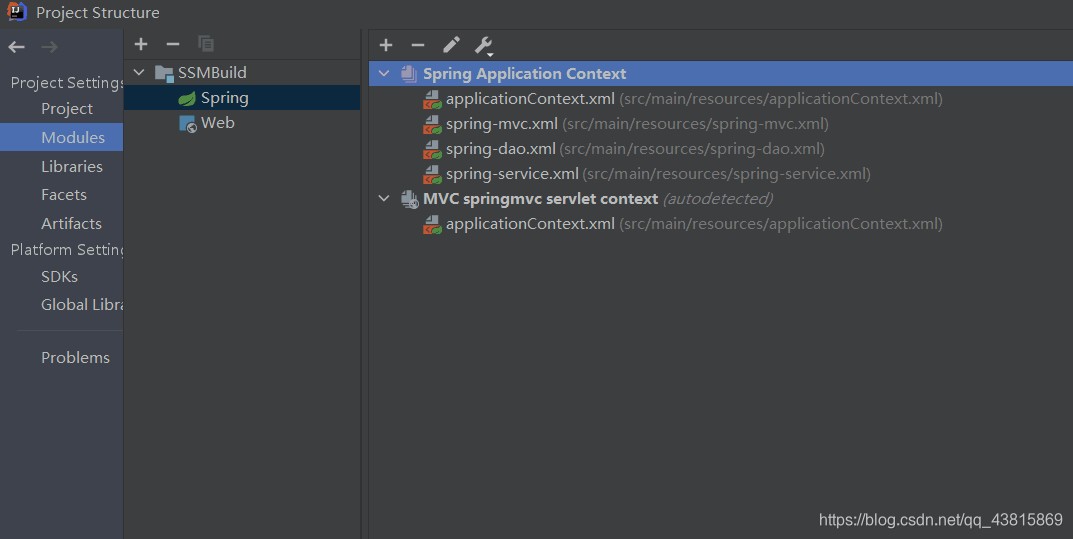Click the forward navigation arrow

tap(49, 47)
